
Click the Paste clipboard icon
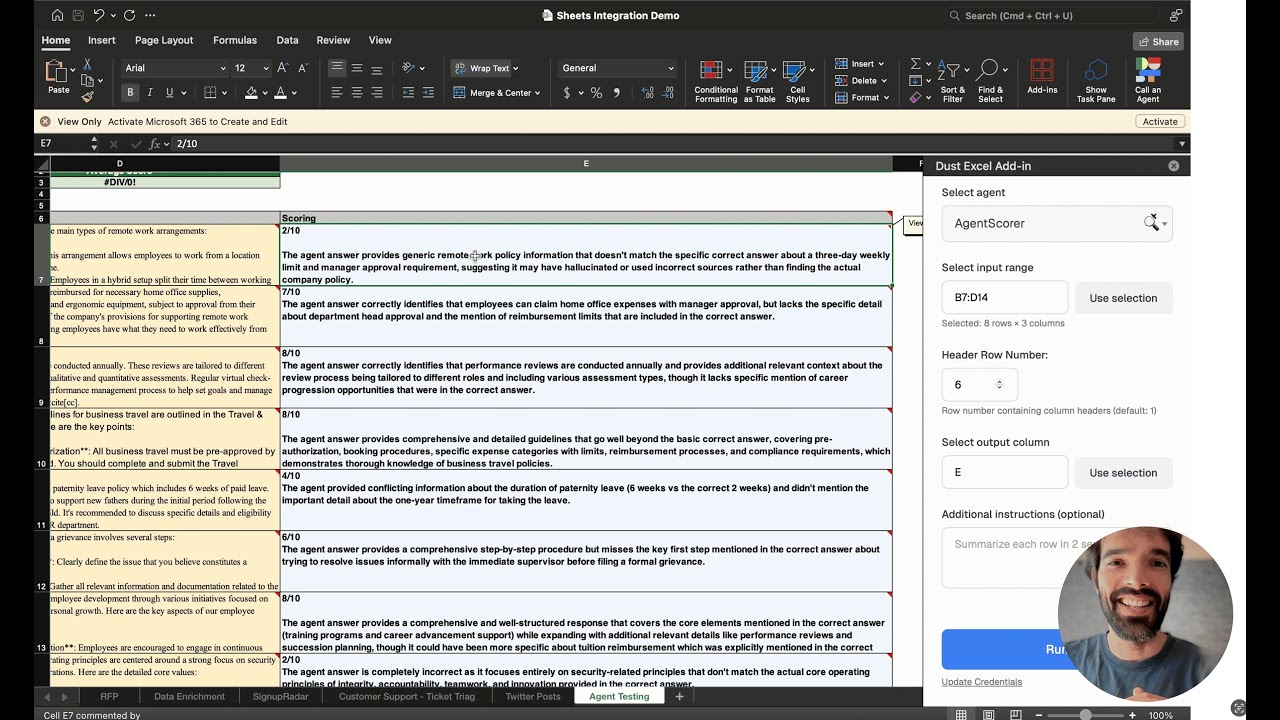click(x=56, y=71)
